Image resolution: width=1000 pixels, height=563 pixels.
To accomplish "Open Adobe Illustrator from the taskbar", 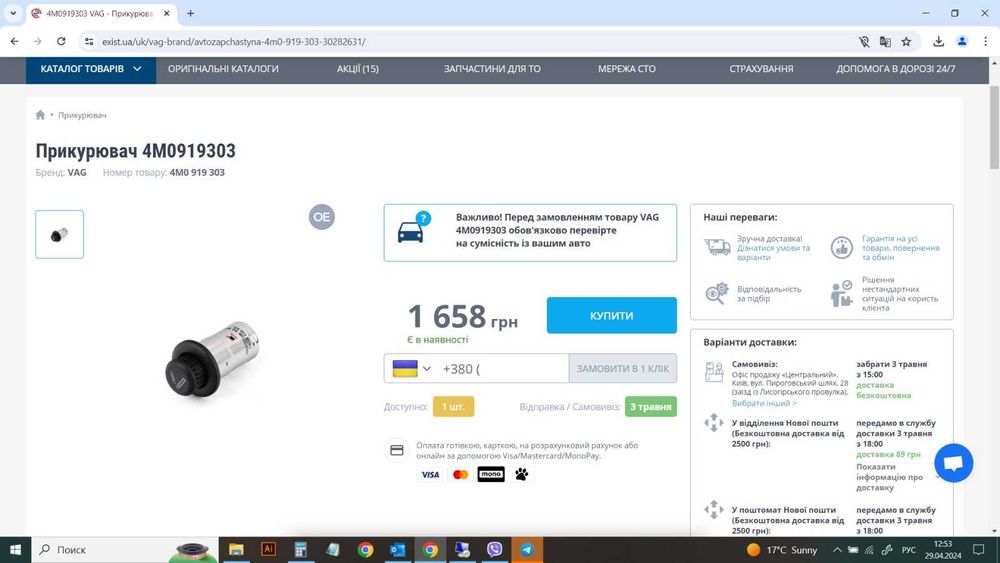I will [268, 550].
